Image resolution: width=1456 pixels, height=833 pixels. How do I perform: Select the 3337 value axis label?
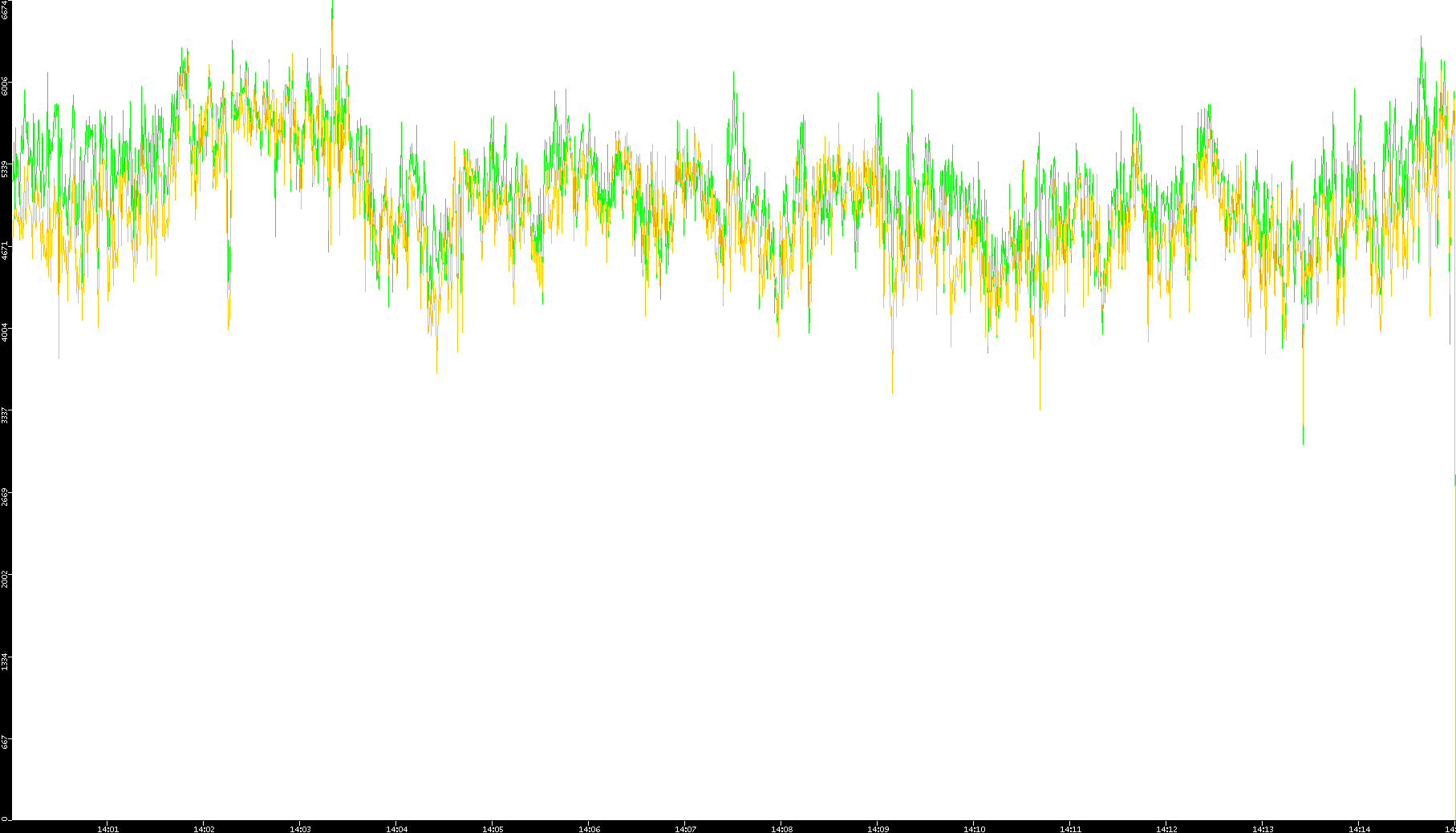[6, 414]
